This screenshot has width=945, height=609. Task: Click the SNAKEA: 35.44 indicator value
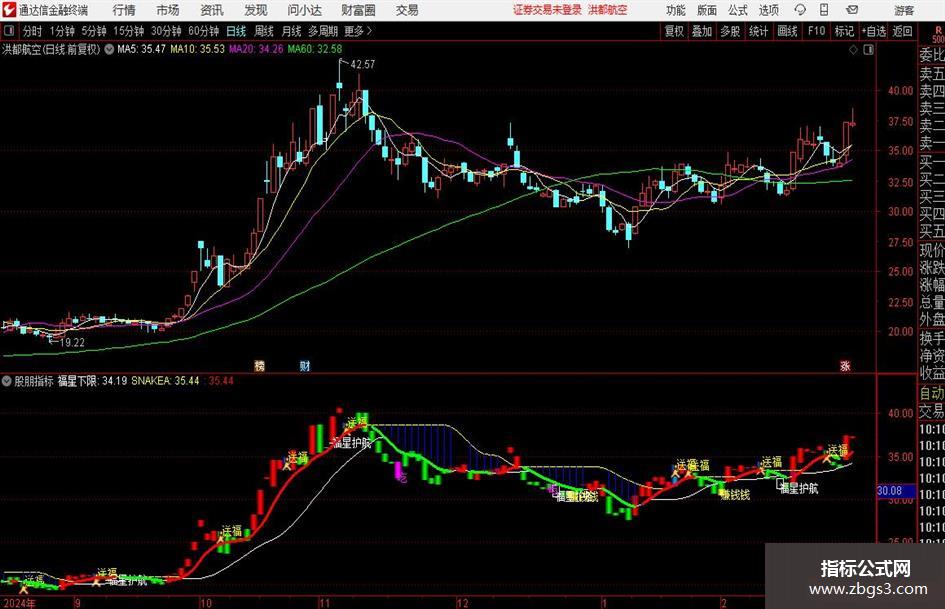click(165, 380)
